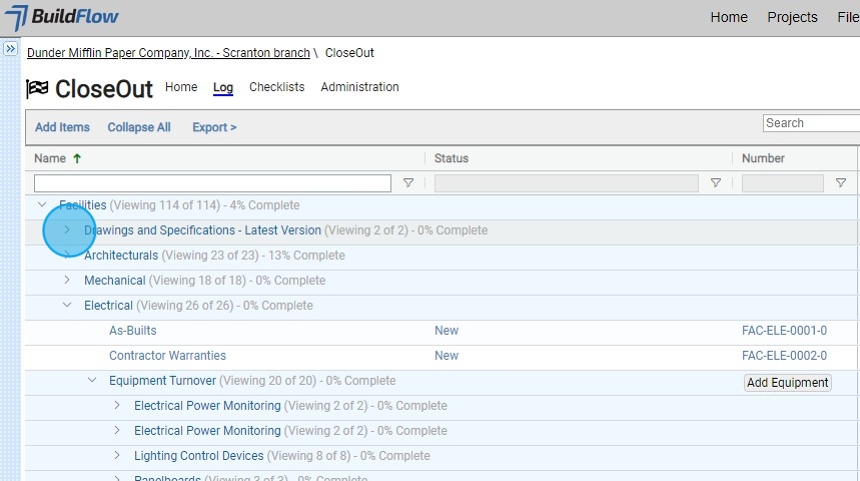Click the CloseOut breadcrumb
860x481 pixels.
(349, 53)
